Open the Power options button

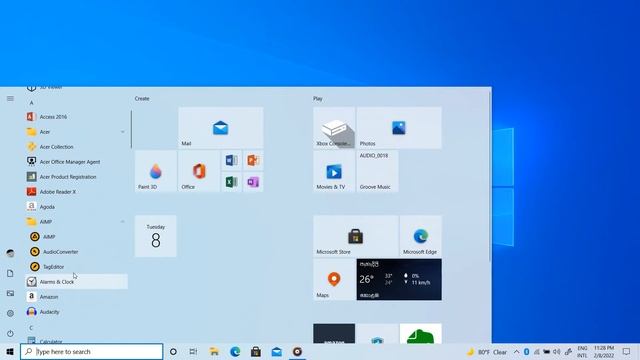pos(10,333)
